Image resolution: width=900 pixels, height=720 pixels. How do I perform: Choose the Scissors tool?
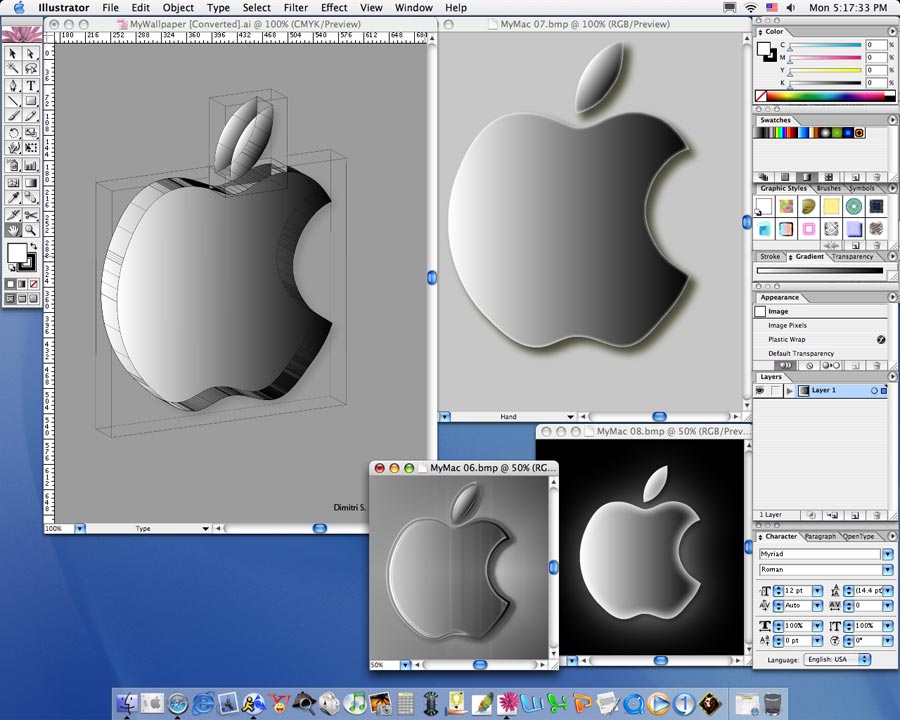(x=30, y=215)
